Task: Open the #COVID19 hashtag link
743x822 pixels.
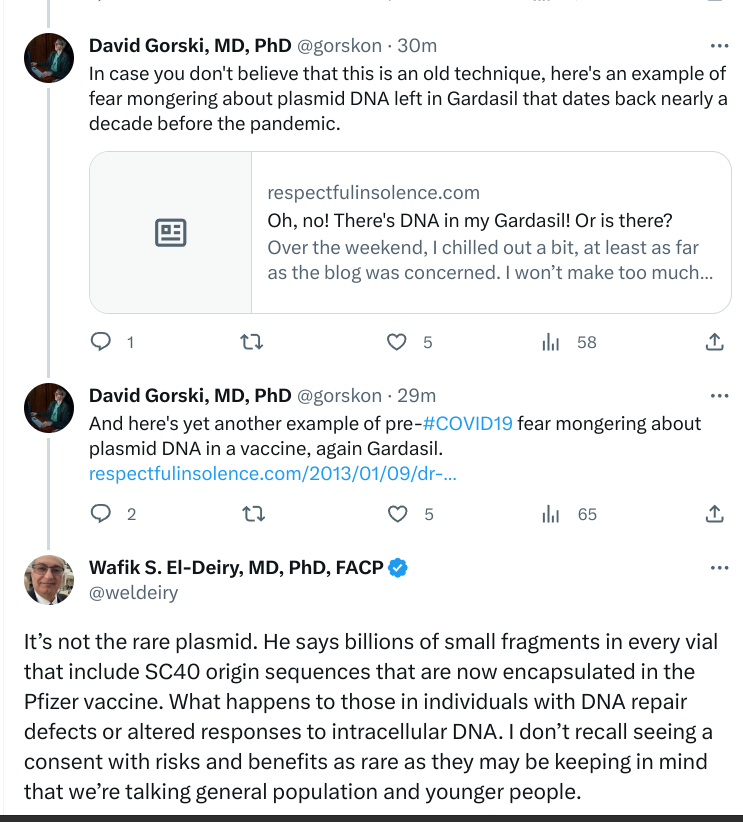Action: 468,423
